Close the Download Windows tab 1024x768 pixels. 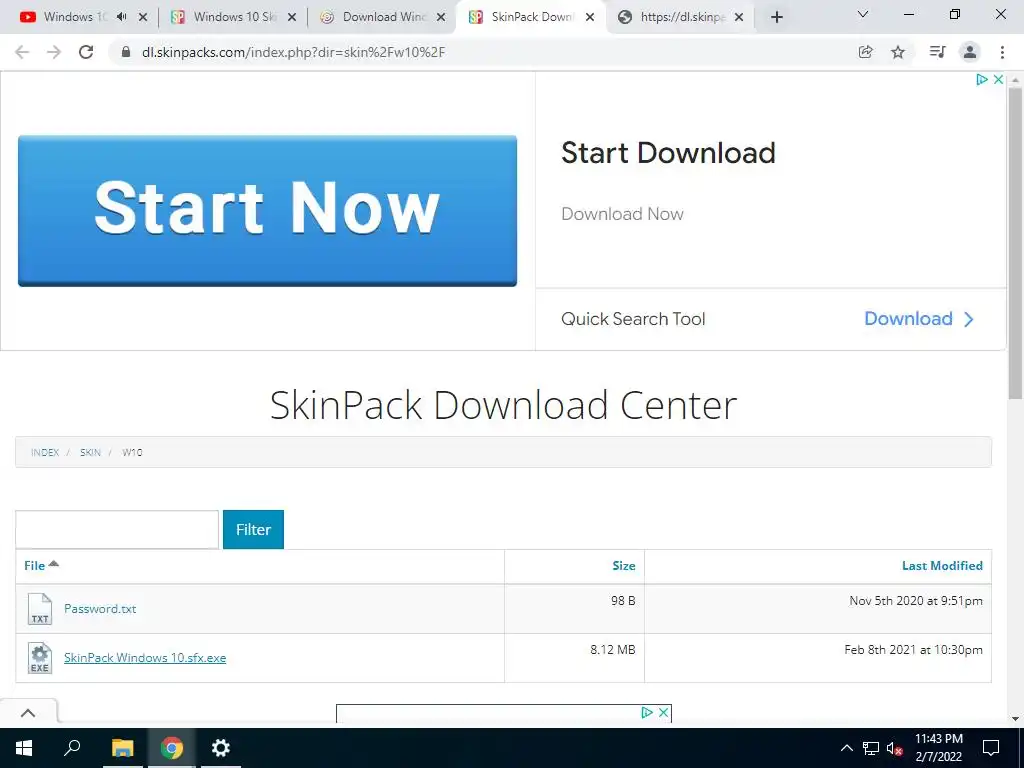[441, 18]
